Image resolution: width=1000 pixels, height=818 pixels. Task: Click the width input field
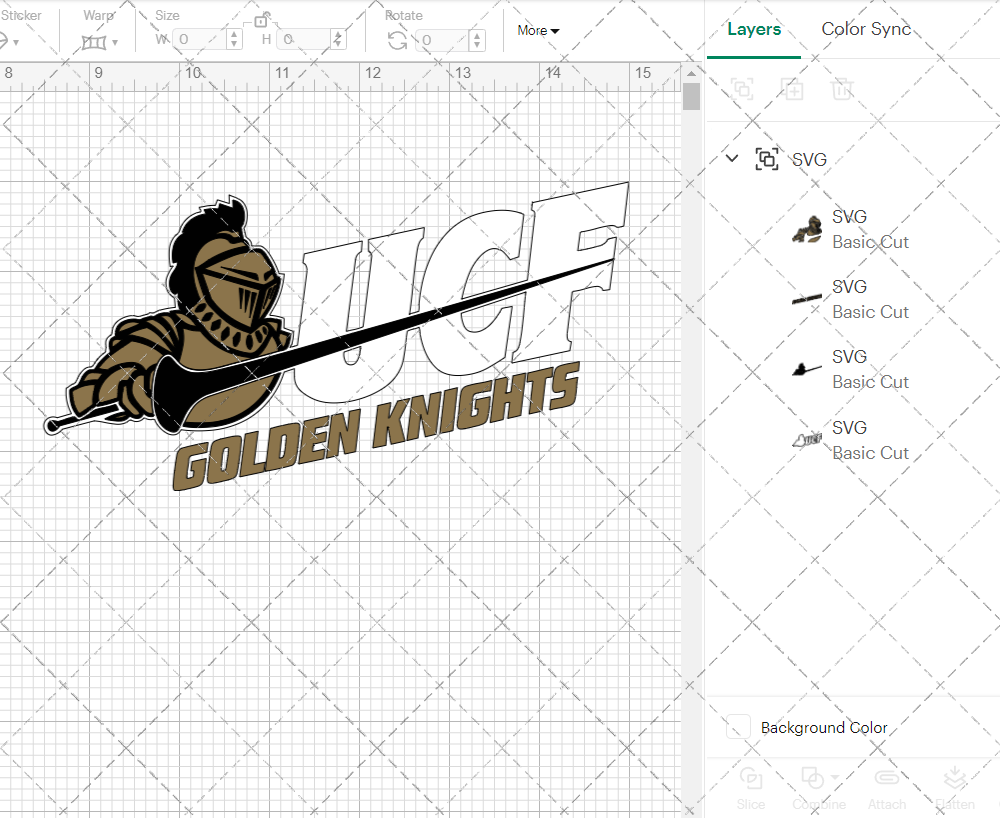coord(200,38)
